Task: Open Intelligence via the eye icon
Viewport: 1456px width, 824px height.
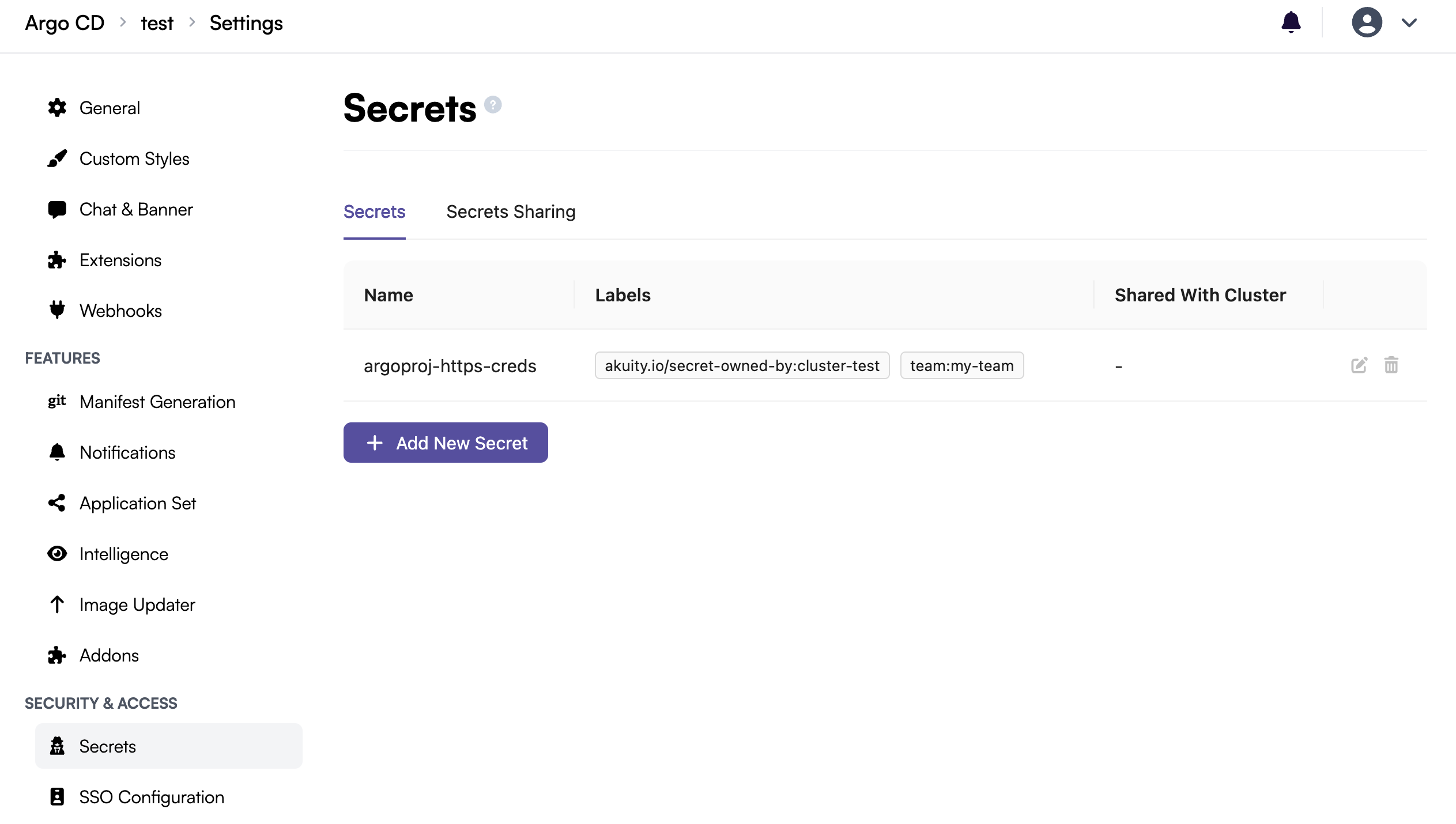Action: pyautogui.click(x=57, y=554)
